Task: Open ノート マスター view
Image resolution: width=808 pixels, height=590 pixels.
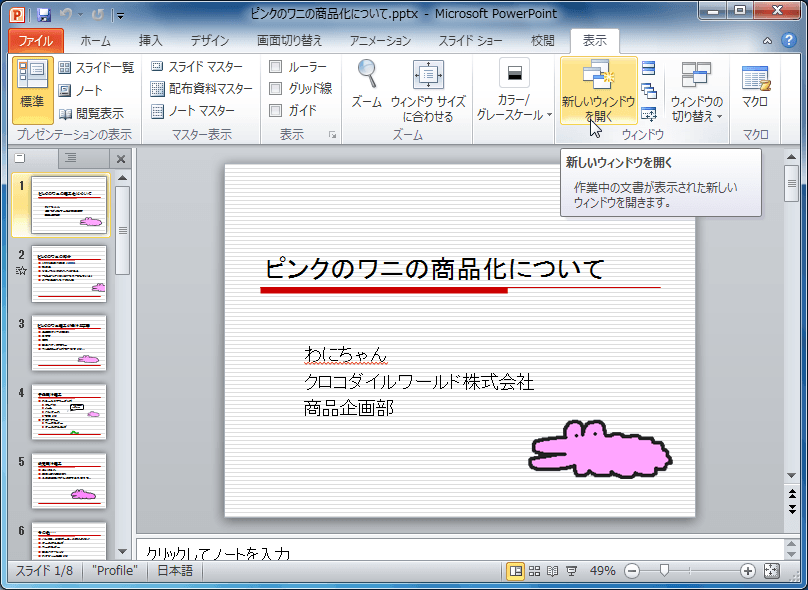Action: [192, 111]
